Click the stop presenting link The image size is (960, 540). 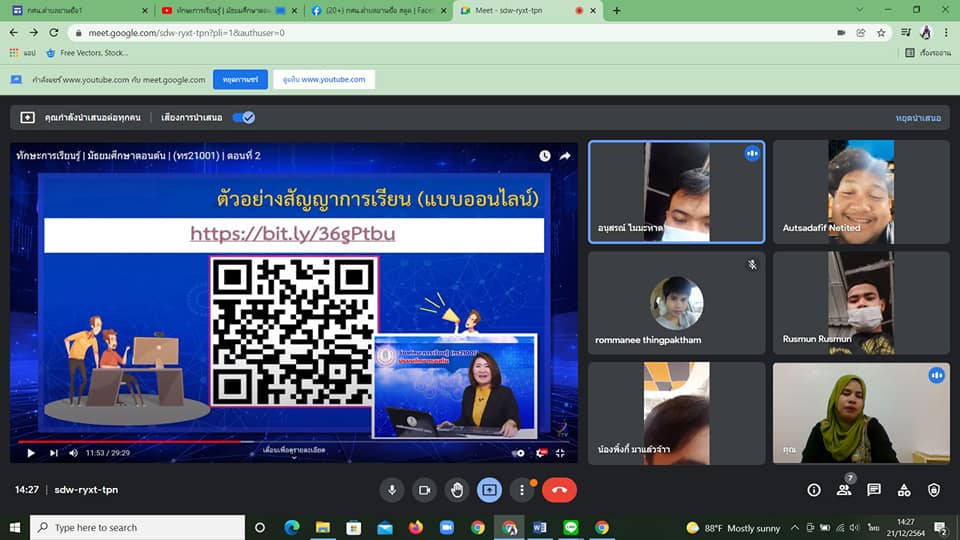pos(918,118)
